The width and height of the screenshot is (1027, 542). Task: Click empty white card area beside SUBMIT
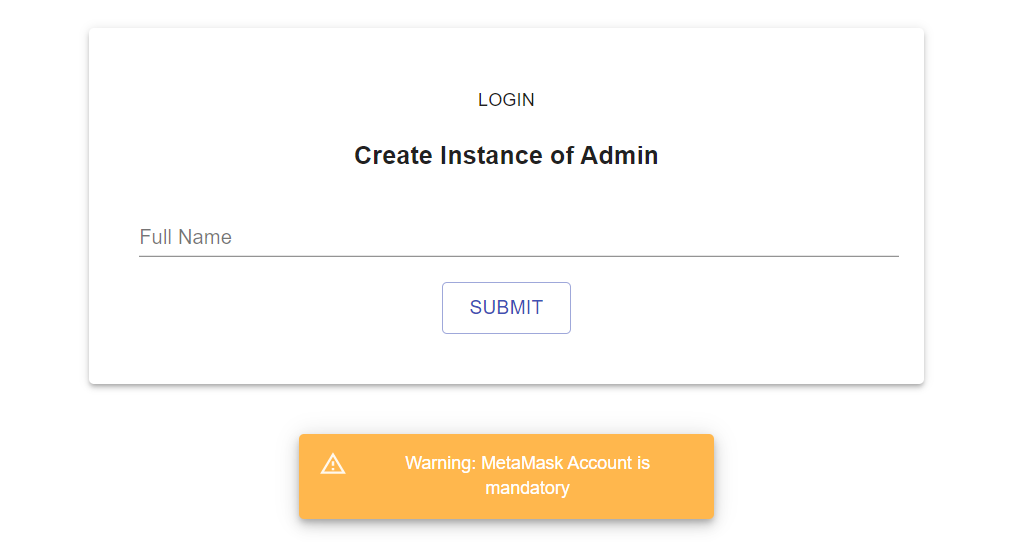(720, 308)
